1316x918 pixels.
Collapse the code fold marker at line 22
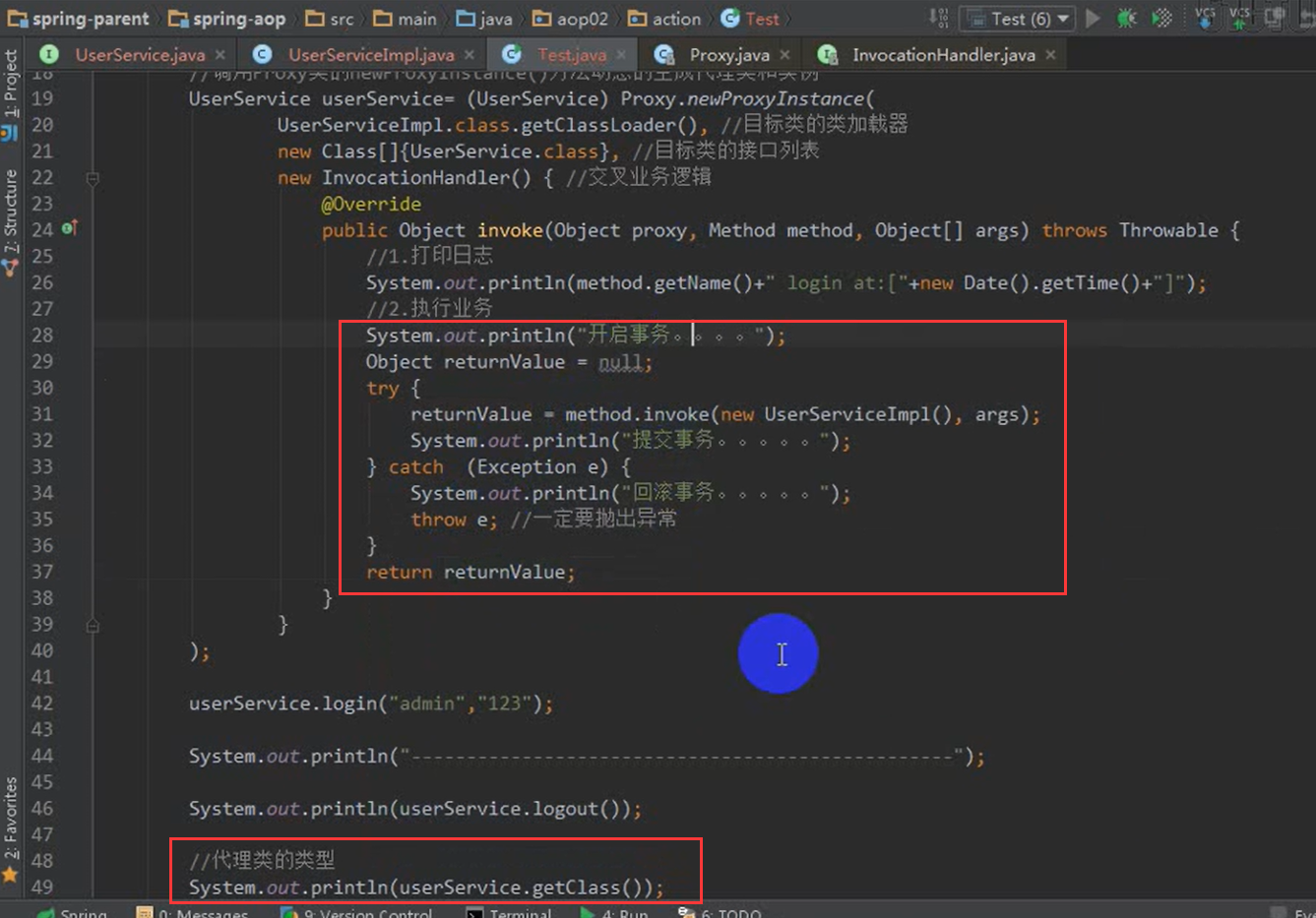click(x=93, y=179)
